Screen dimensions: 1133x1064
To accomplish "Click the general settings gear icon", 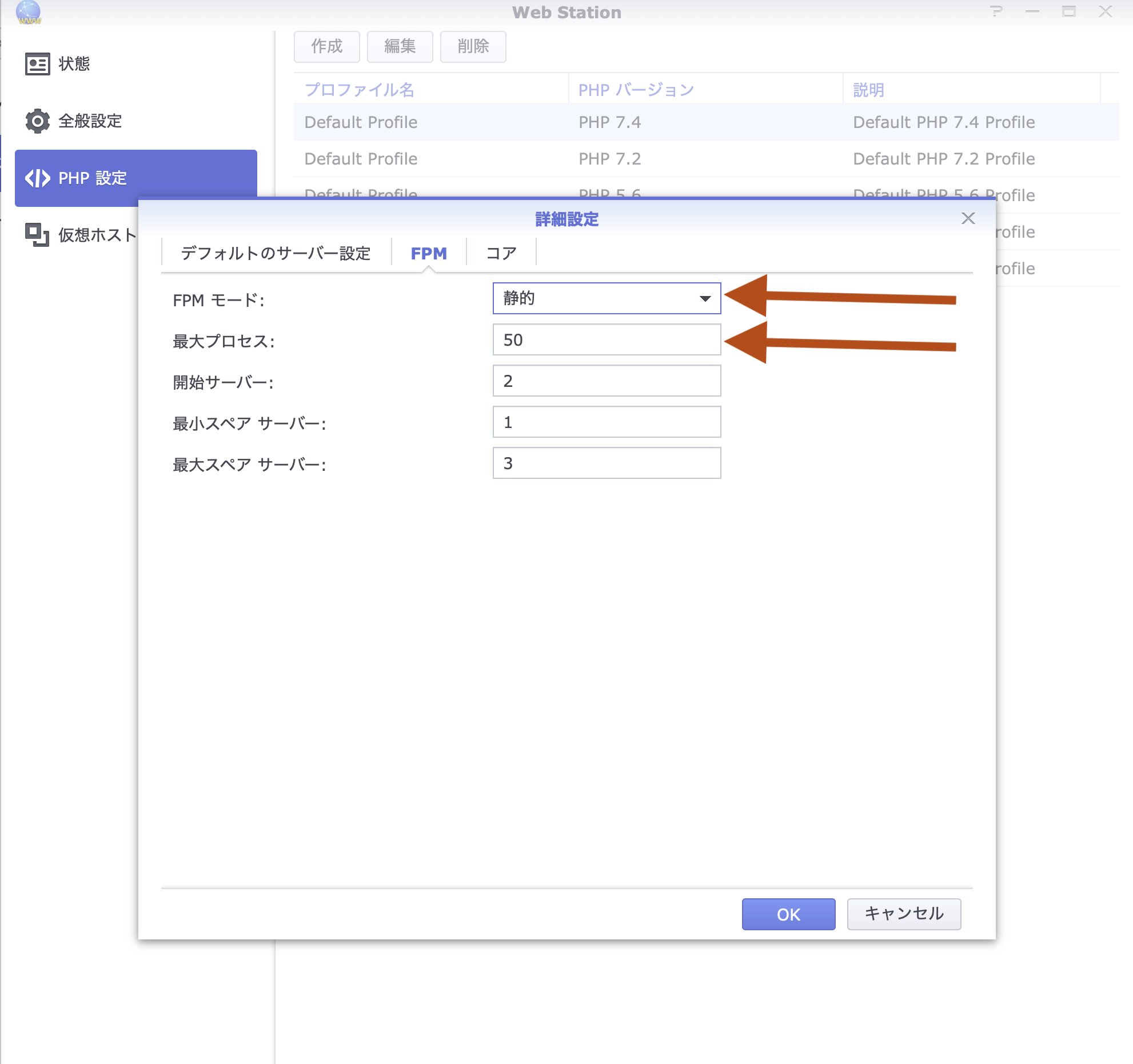I will point(37,121).
